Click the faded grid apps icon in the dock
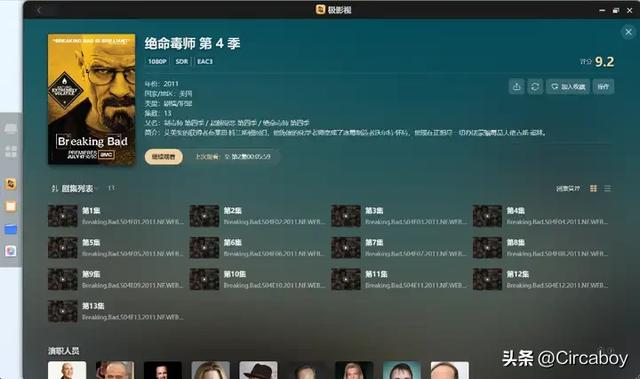The image size is (640, 379). [11, 151]
